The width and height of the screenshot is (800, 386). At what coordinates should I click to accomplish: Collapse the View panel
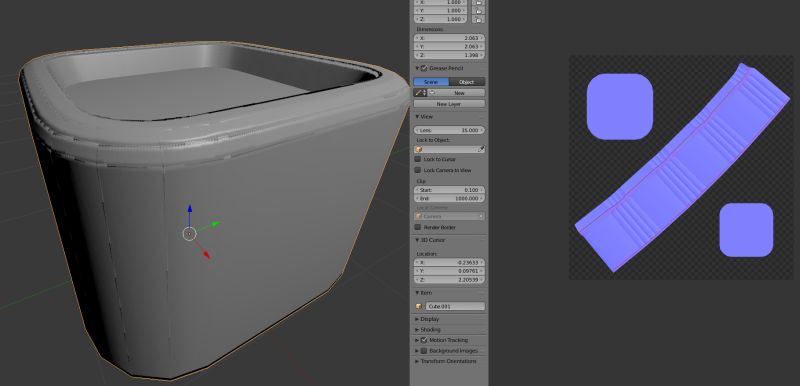coord(417,117)
